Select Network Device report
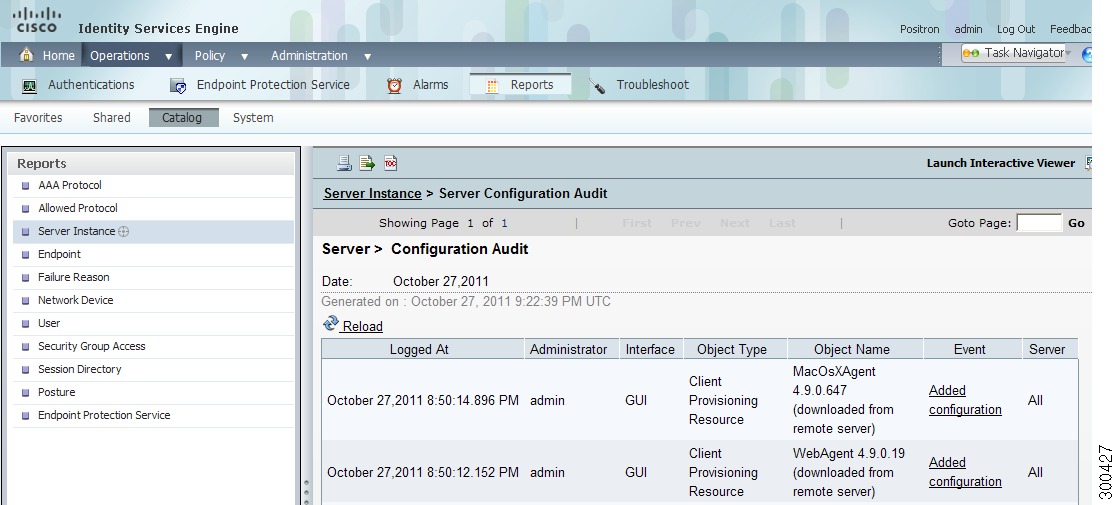The width and height of the screenshot is (1114, 505). tap(75, 300)
